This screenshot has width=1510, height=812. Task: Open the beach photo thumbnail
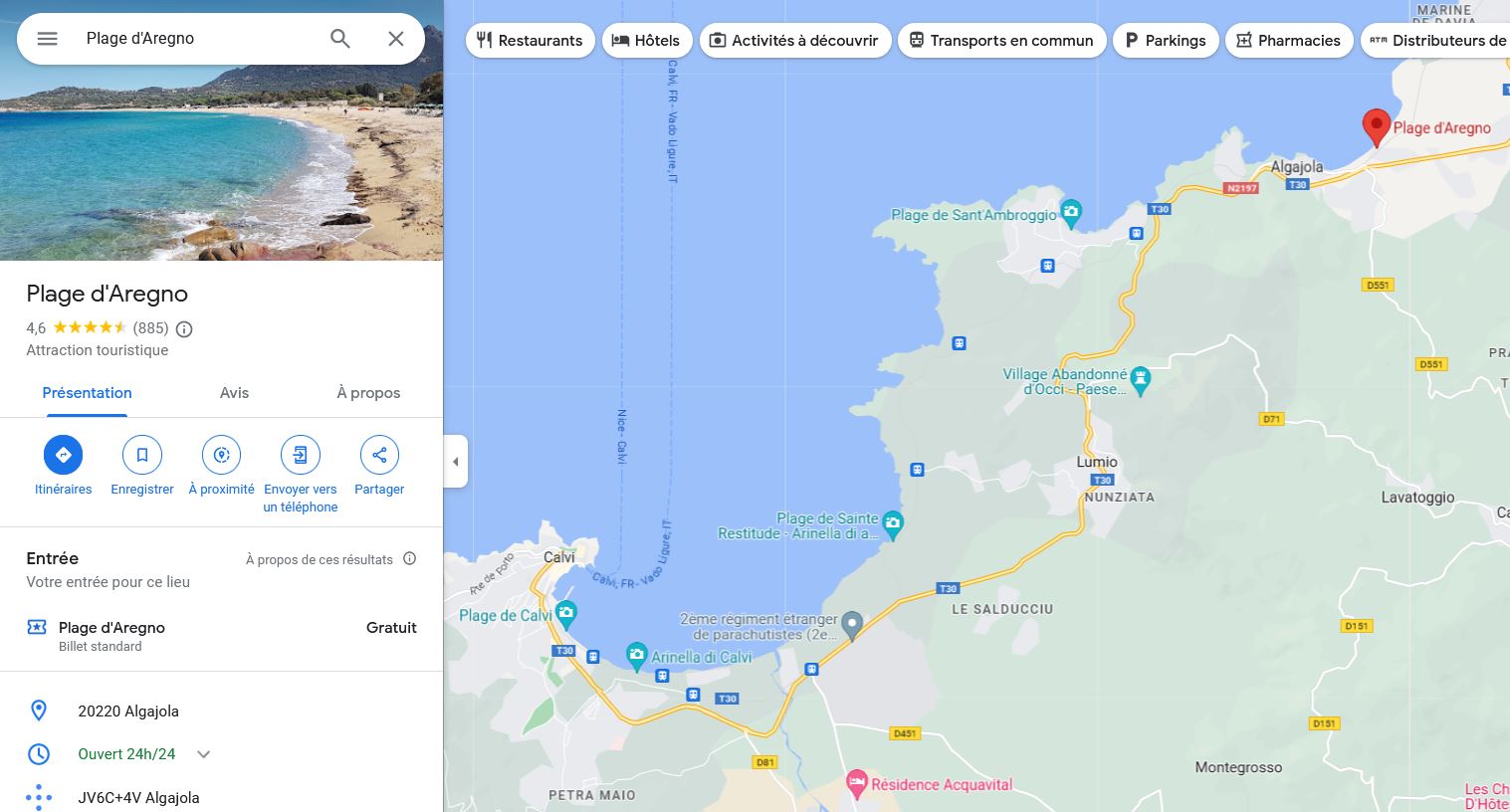pyautogui.click(x=221, y=130)
